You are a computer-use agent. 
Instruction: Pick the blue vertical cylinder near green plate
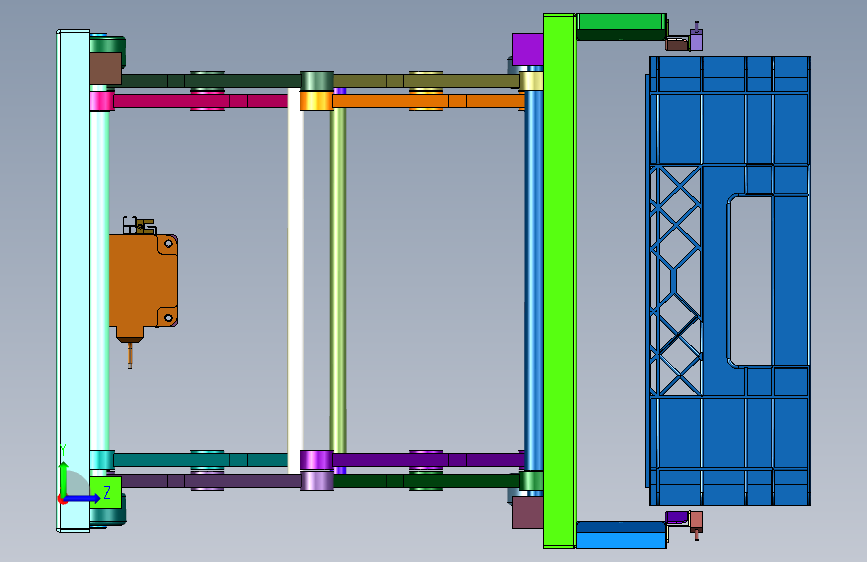pyautogui.click(x=533, y=281)
